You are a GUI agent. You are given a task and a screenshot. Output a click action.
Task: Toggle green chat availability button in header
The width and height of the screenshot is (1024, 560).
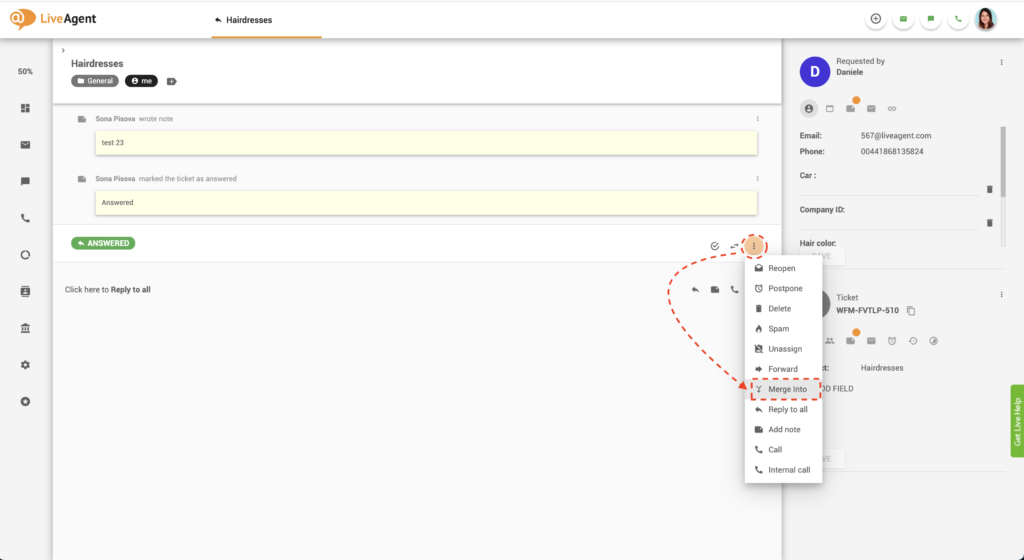[x=930, y=19]
